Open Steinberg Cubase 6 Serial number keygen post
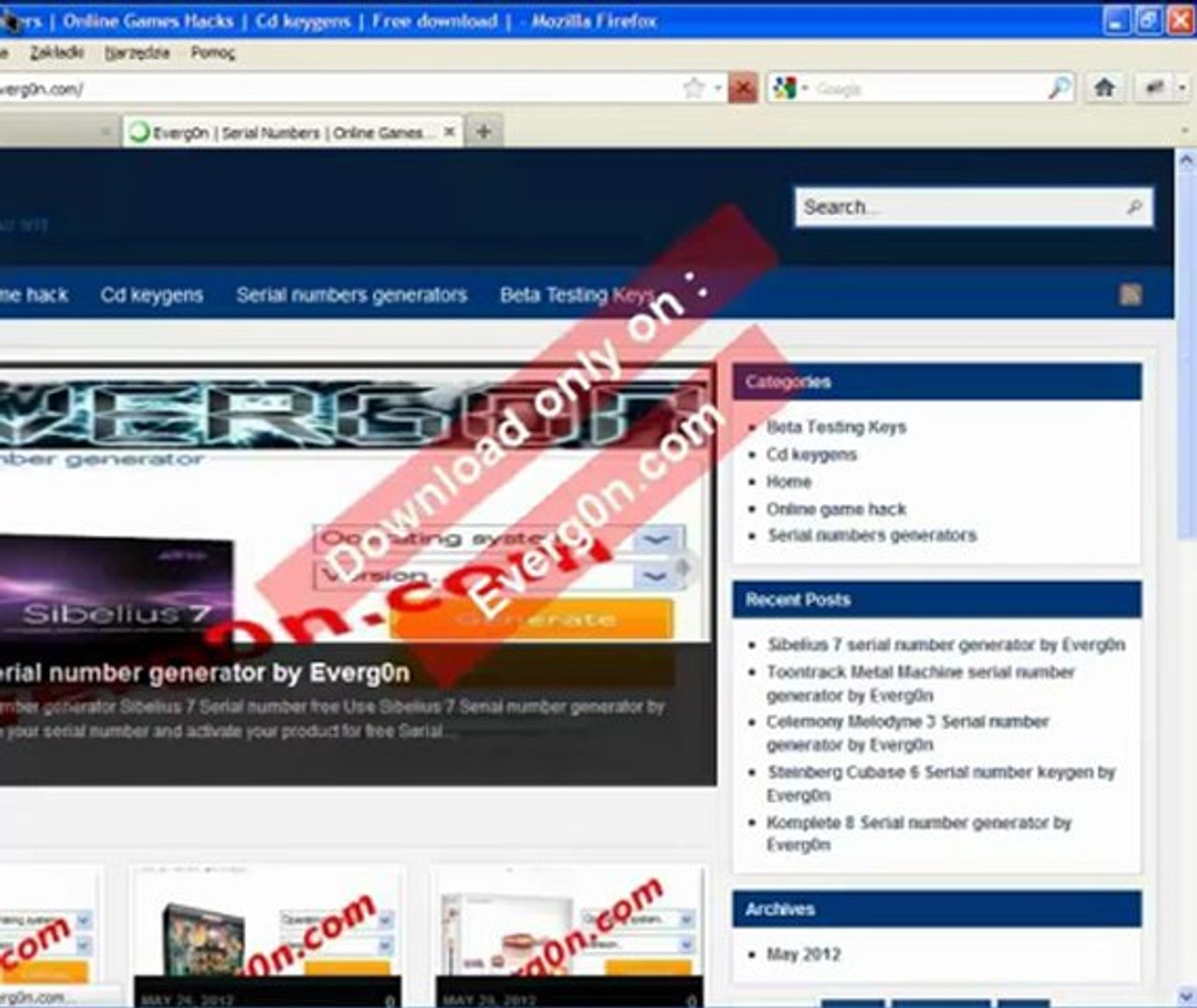Screen dimensions: 1197x1008 [941, 783]
